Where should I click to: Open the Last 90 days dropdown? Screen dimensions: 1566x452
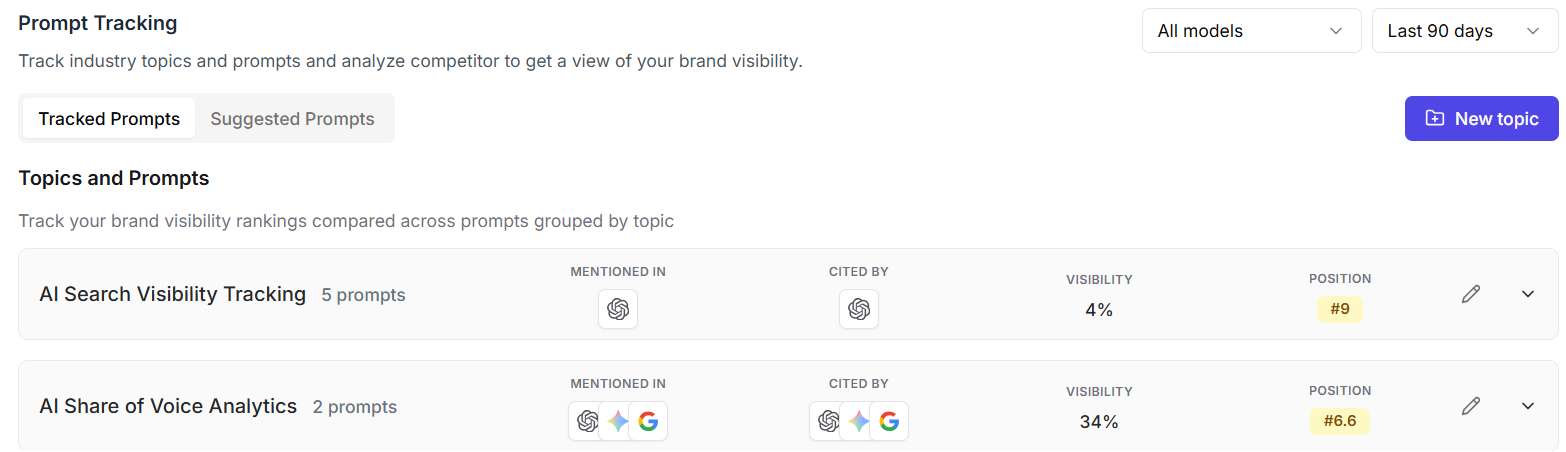coord(1465,31)
